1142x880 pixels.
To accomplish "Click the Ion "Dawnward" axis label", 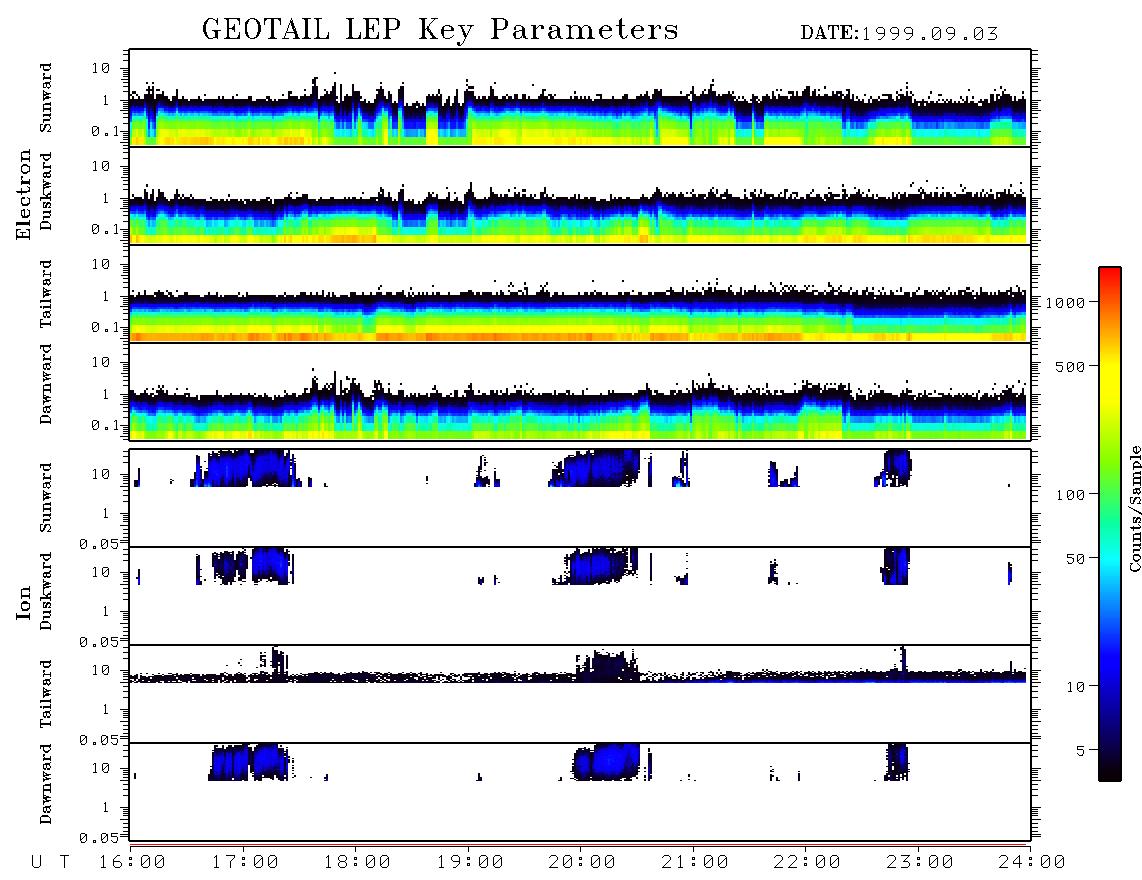I will [x=45, y=784].
